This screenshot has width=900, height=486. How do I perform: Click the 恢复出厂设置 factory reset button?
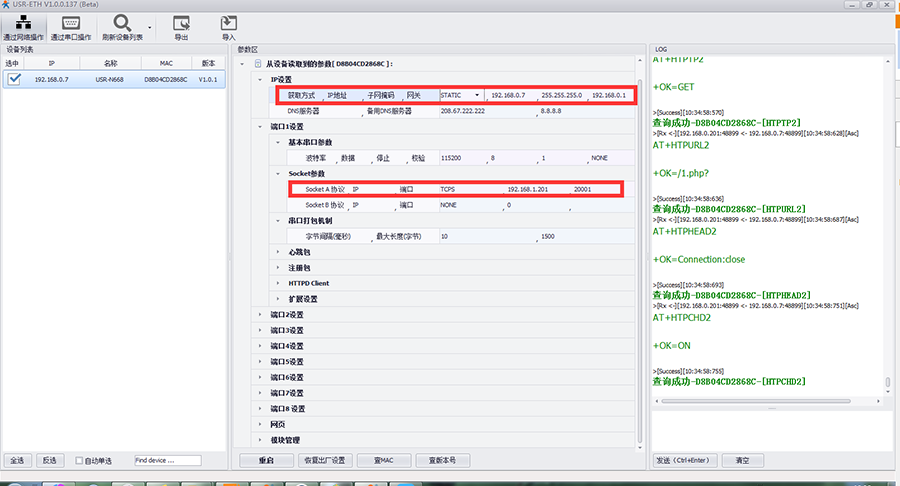click(326, 460)
